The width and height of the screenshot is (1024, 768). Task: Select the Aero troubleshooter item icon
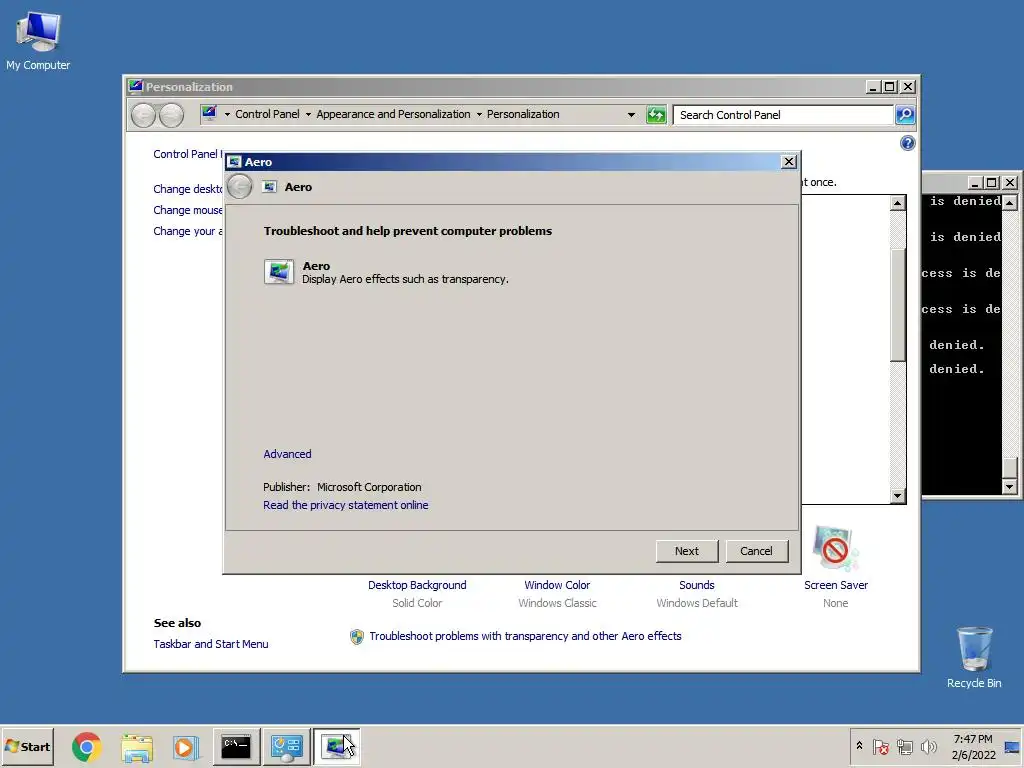(279, 272)
